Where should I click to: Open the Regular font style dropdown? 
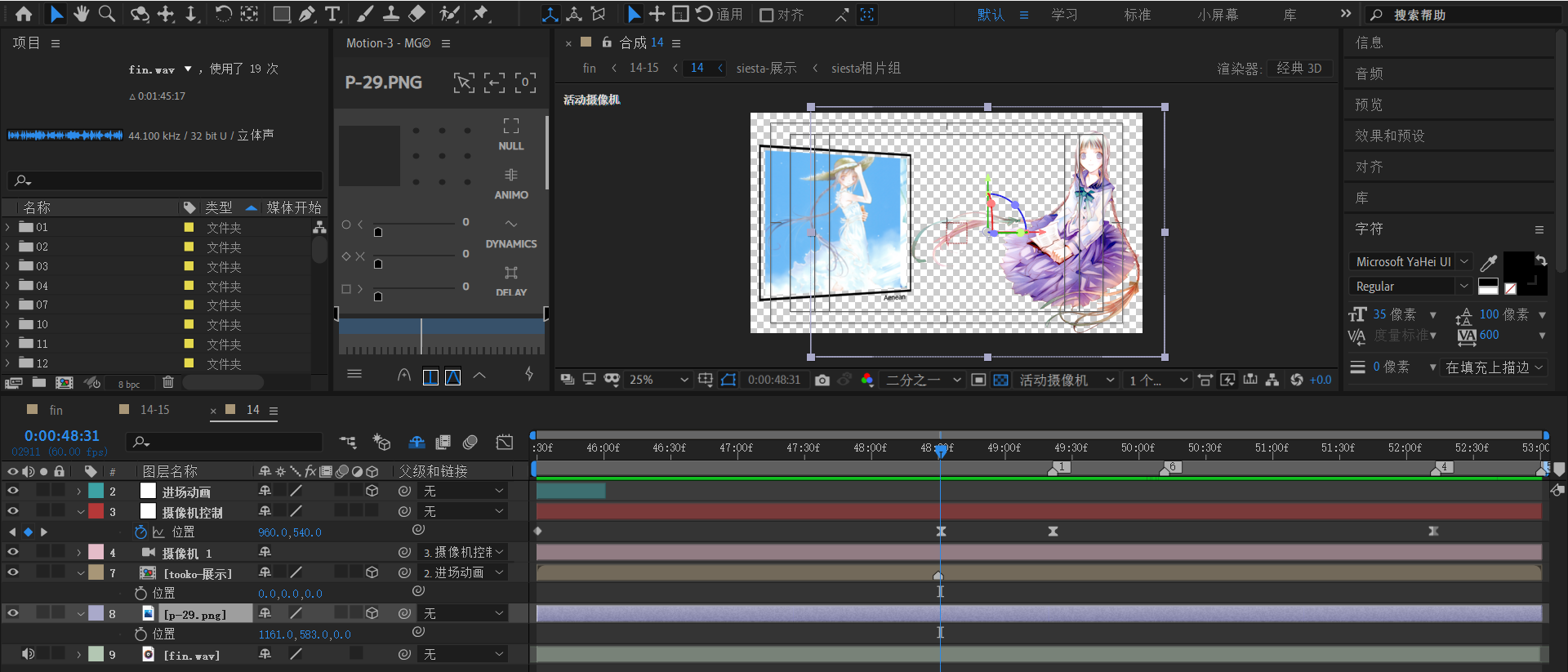(1410, 287)
